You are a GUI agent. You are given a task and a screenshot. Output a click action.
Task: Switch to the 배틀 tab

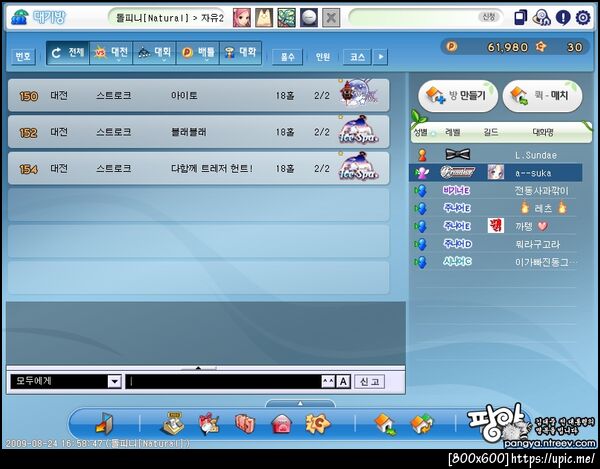click(198, 53)
